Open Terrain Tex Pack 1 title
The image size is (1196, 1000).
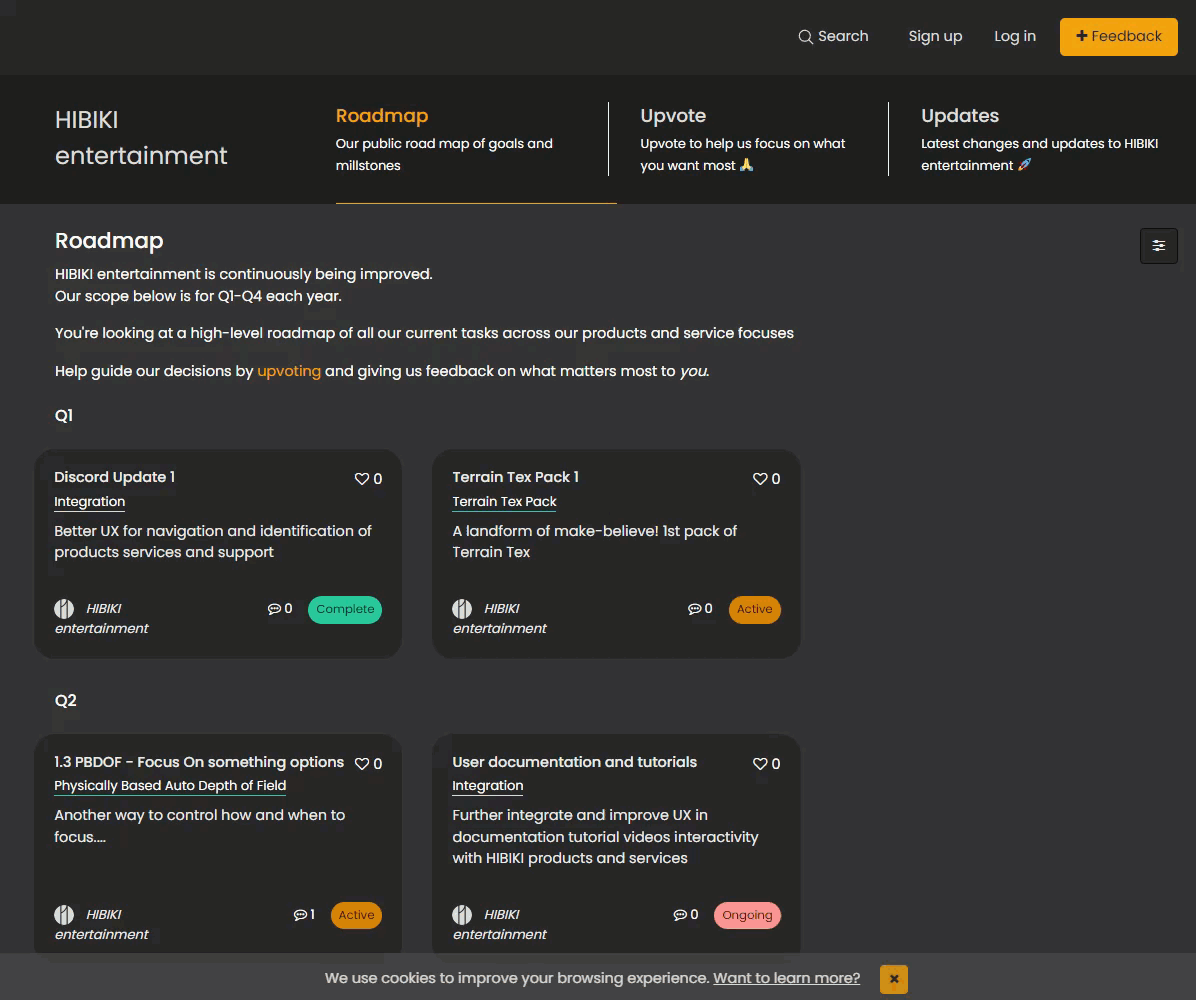pyautogui.click(x=516, y=477)
